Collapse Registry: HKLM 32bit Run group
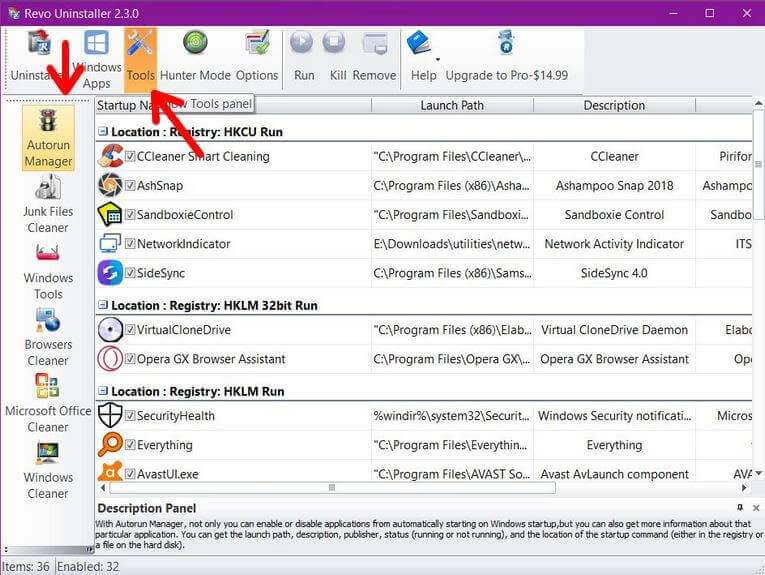The image size is (765, 575). coord(103,305)
